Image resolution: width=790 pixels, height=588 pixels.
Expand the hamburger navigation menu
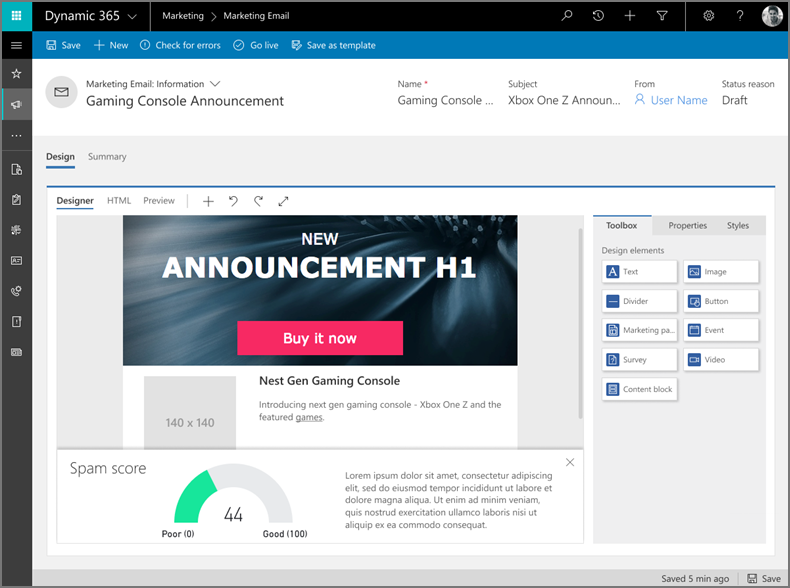16,46
